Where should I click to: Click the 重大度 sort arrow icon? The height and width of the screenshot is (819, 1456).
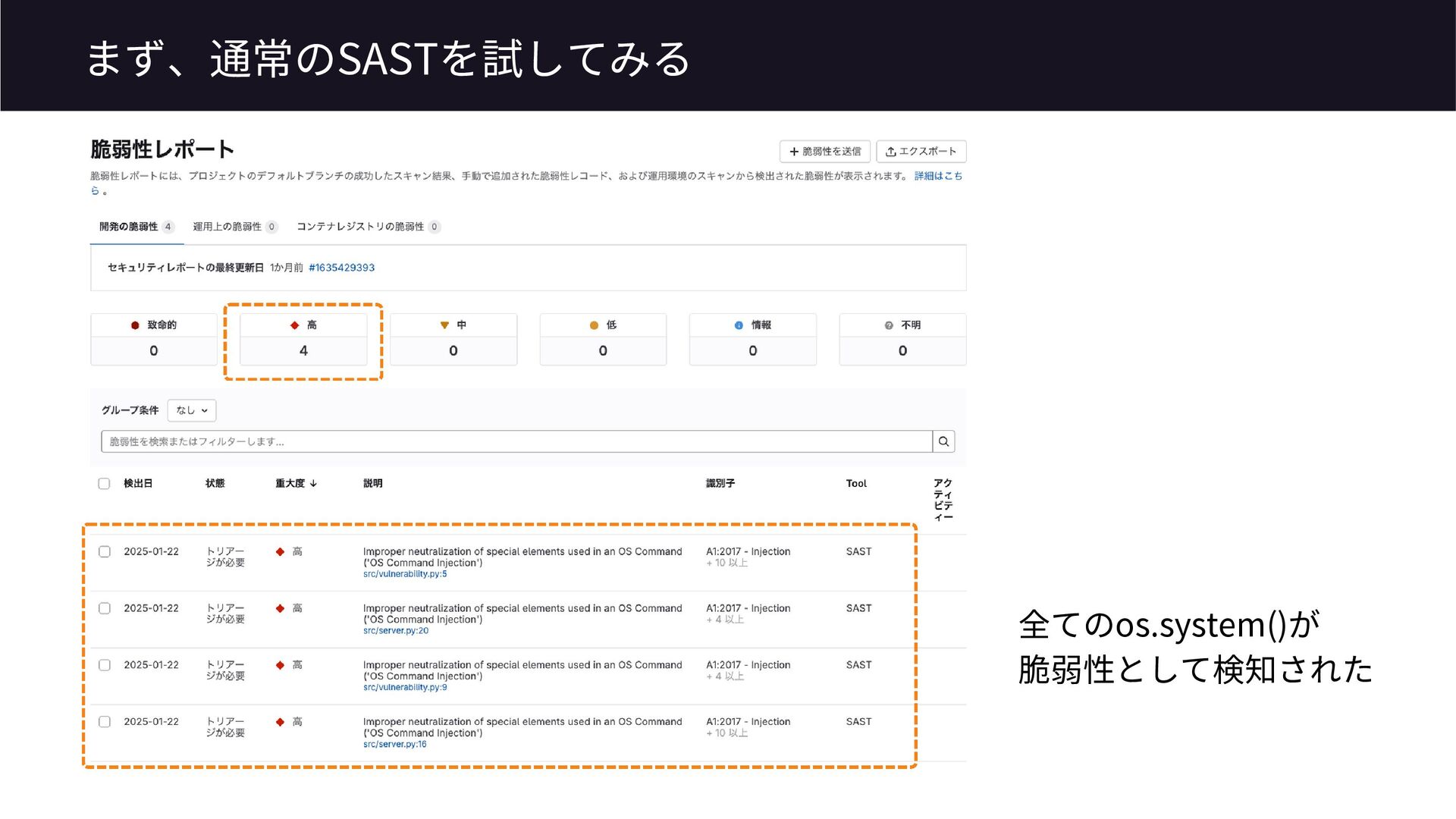pyautogui.click(x=313, y=484)
